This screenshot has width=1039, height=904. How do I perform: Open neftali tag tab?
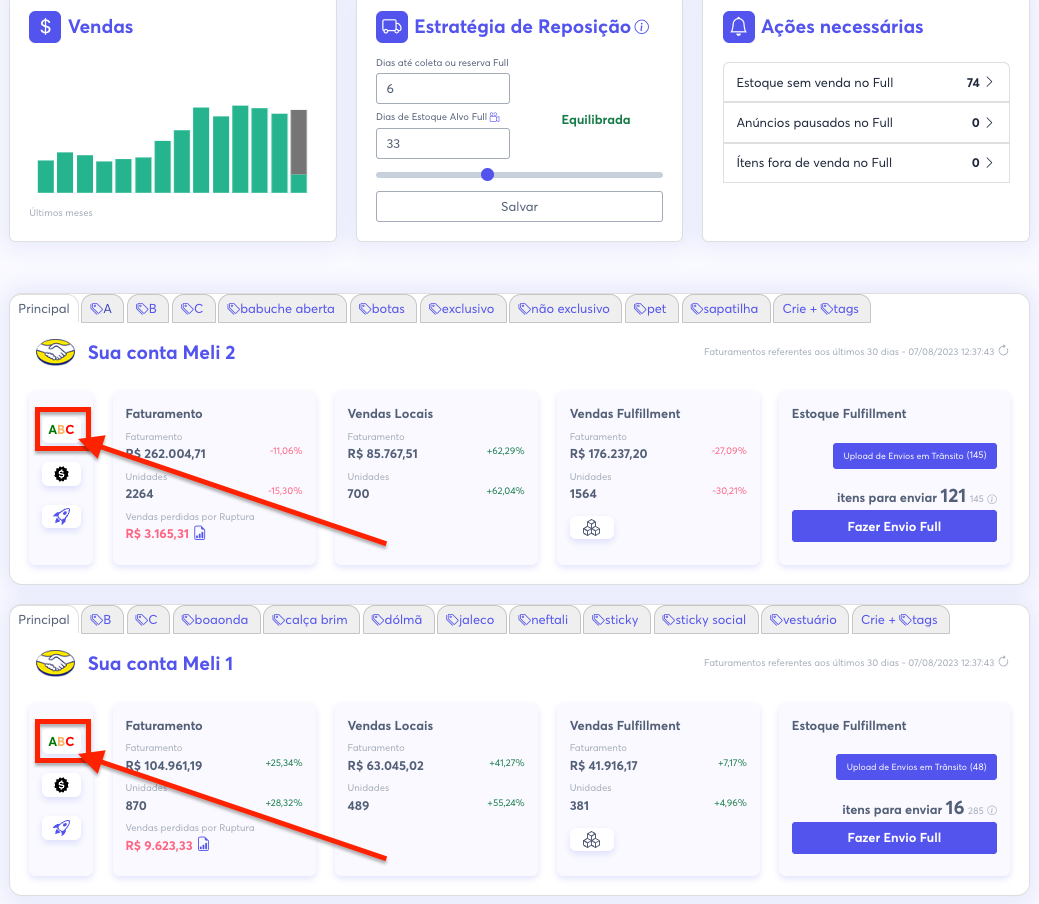tap(544, 620)
